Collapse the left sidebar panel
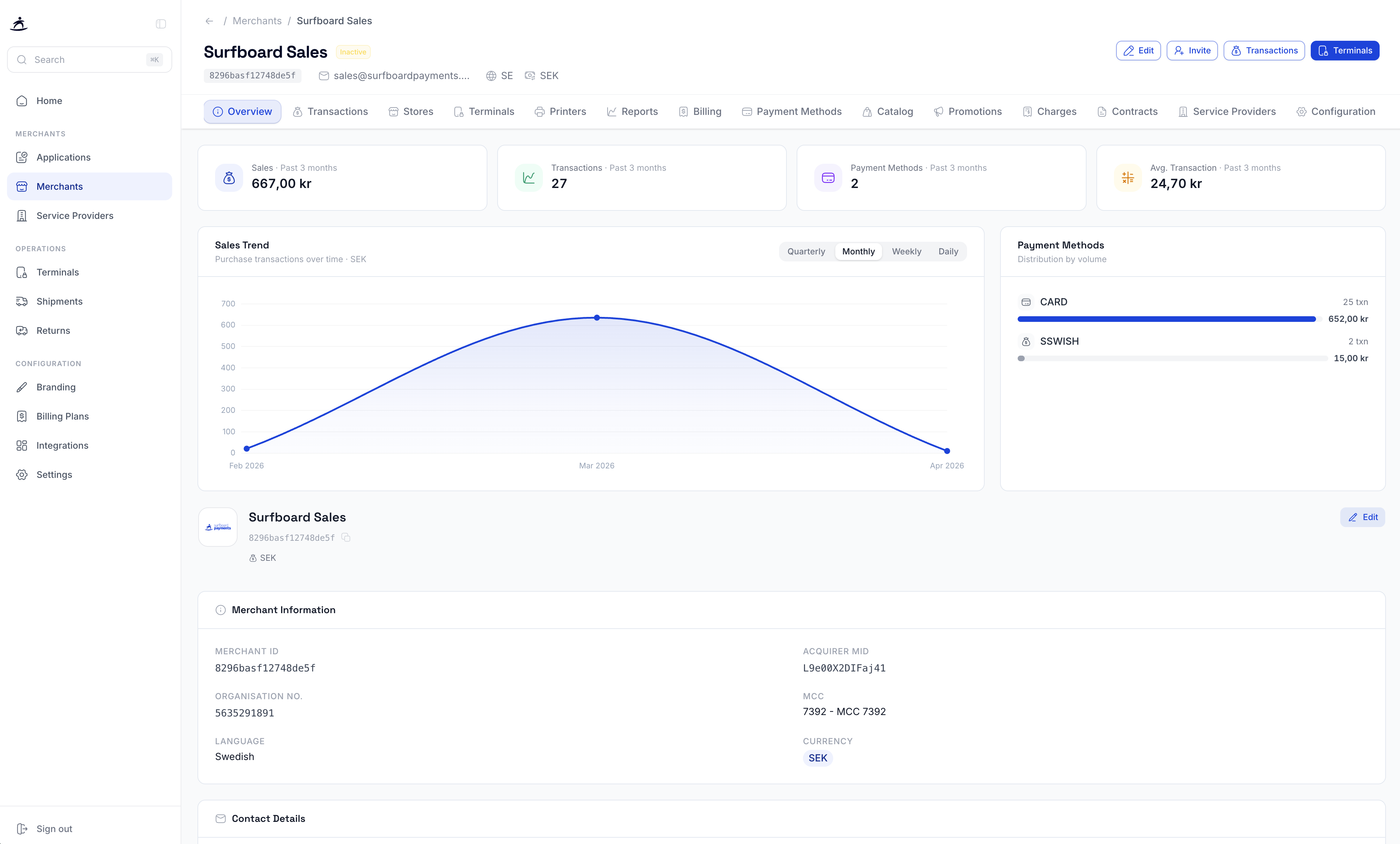 click(160, 24)
